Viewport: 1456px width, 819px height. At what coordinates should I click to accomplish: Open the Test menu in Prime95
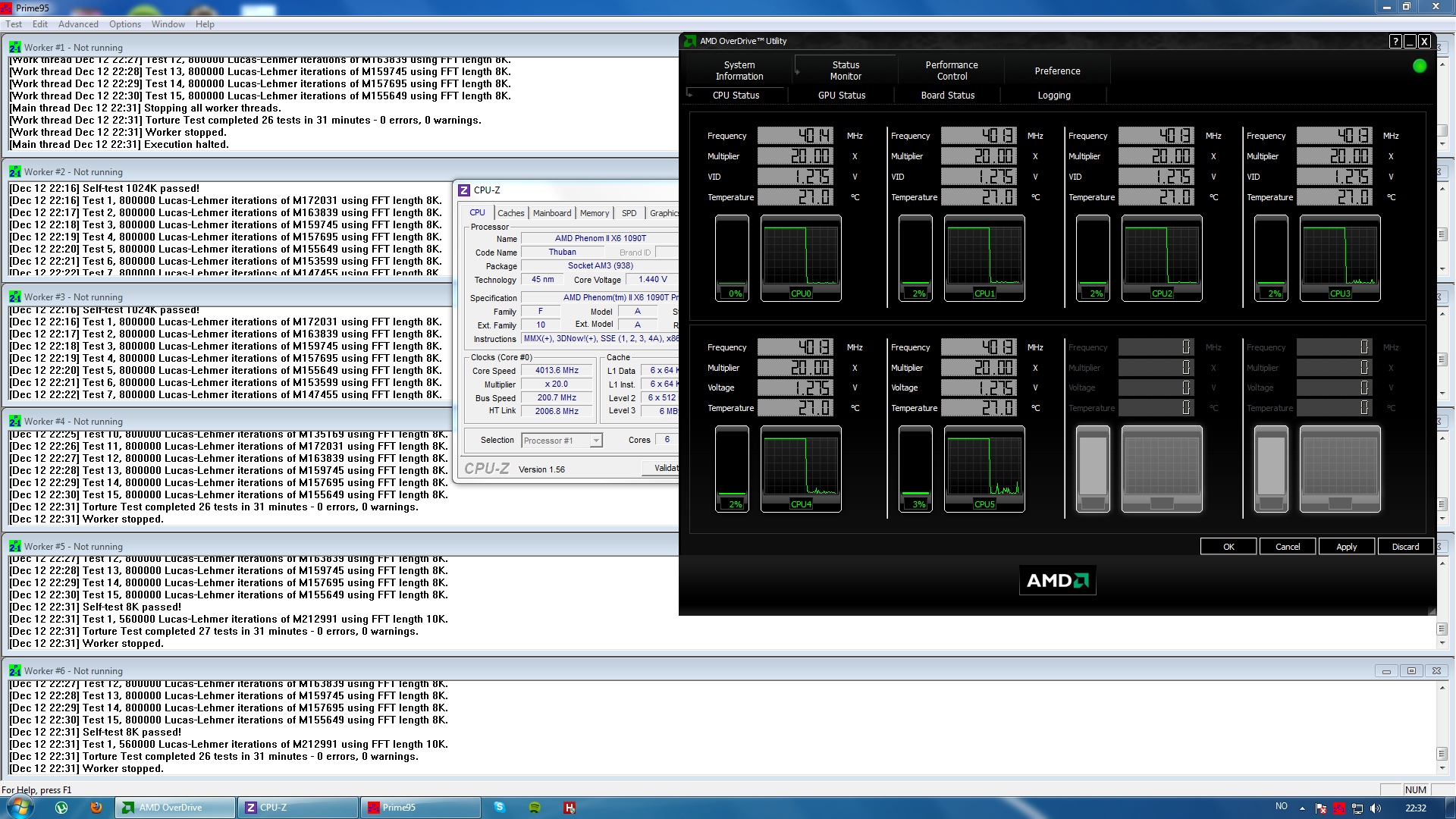(14, 24)
